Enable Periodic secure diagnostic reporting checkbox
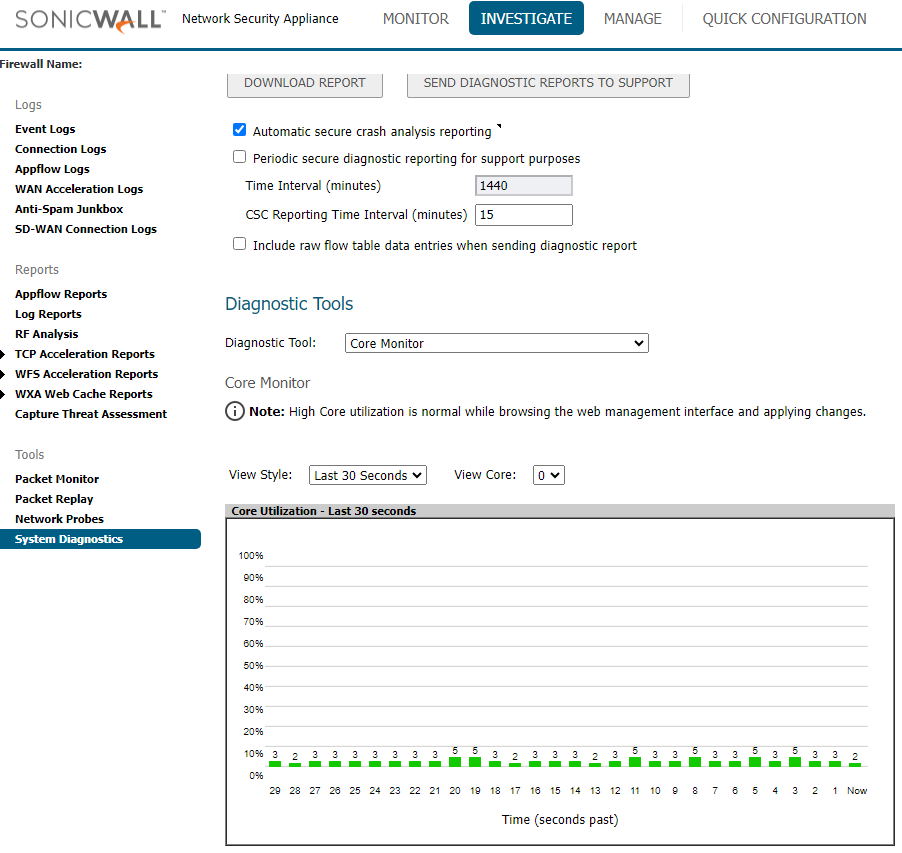This screenshot has width=902, height=853. pos(239,157)
